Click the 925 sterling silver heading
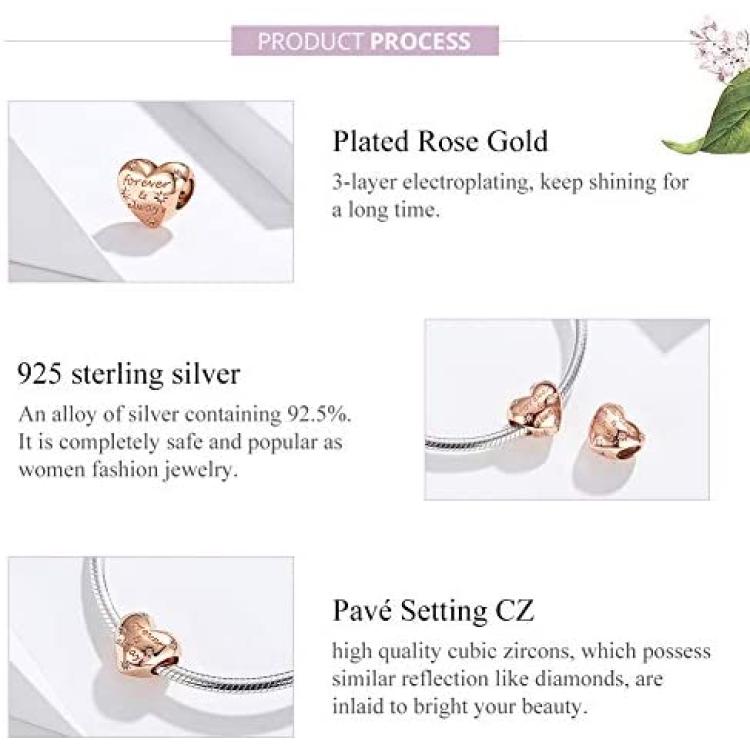The image size is (750, 750). 129,374
